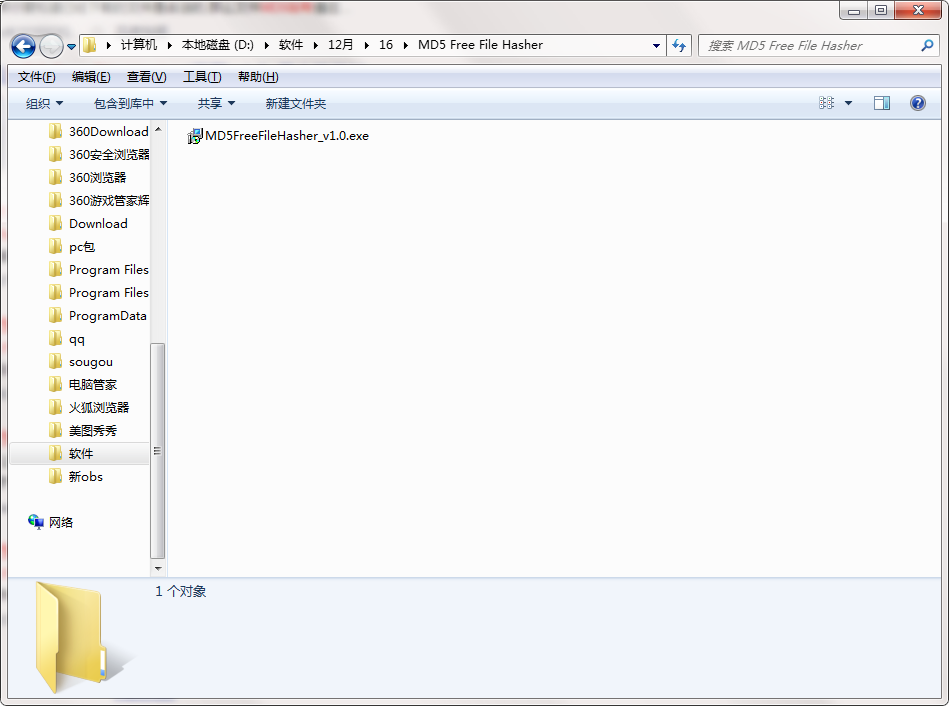Open the address bar history dropdown

pyautogui.click(x=656, y=46)
